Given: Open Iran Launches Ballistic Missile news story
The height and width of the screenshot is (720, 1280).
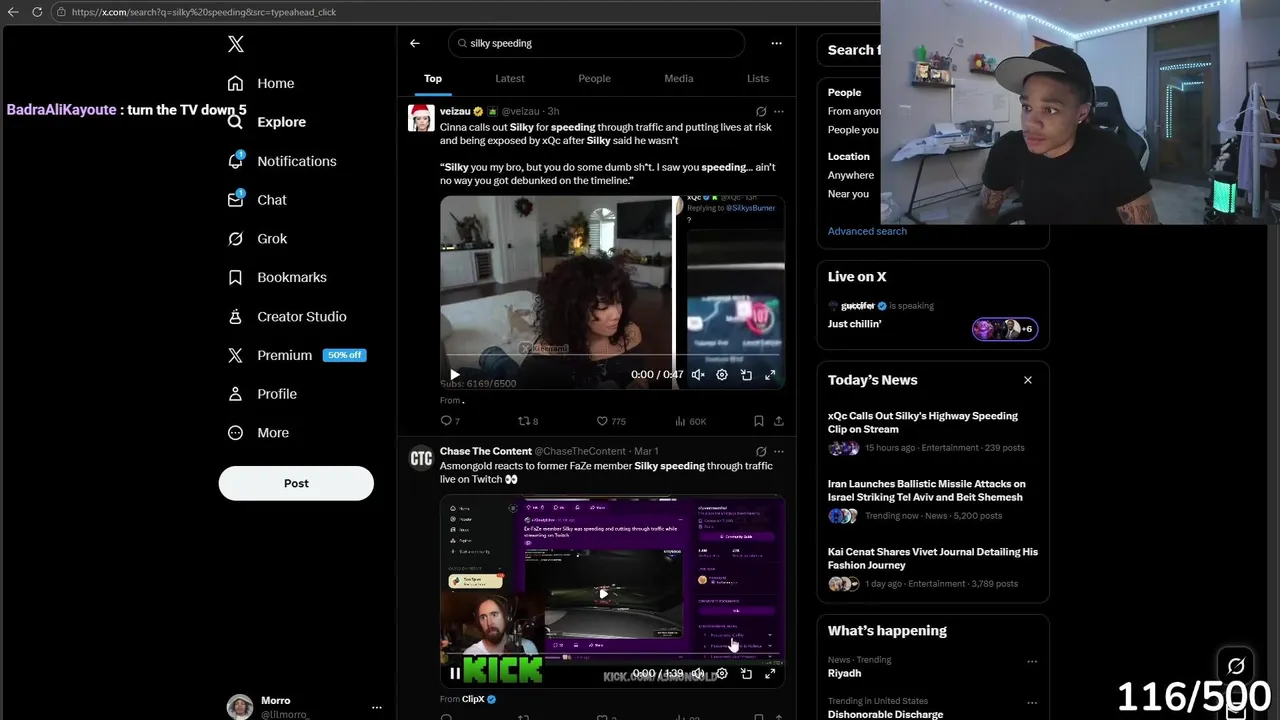Looking at the screenshot, I should pos(932,499).
